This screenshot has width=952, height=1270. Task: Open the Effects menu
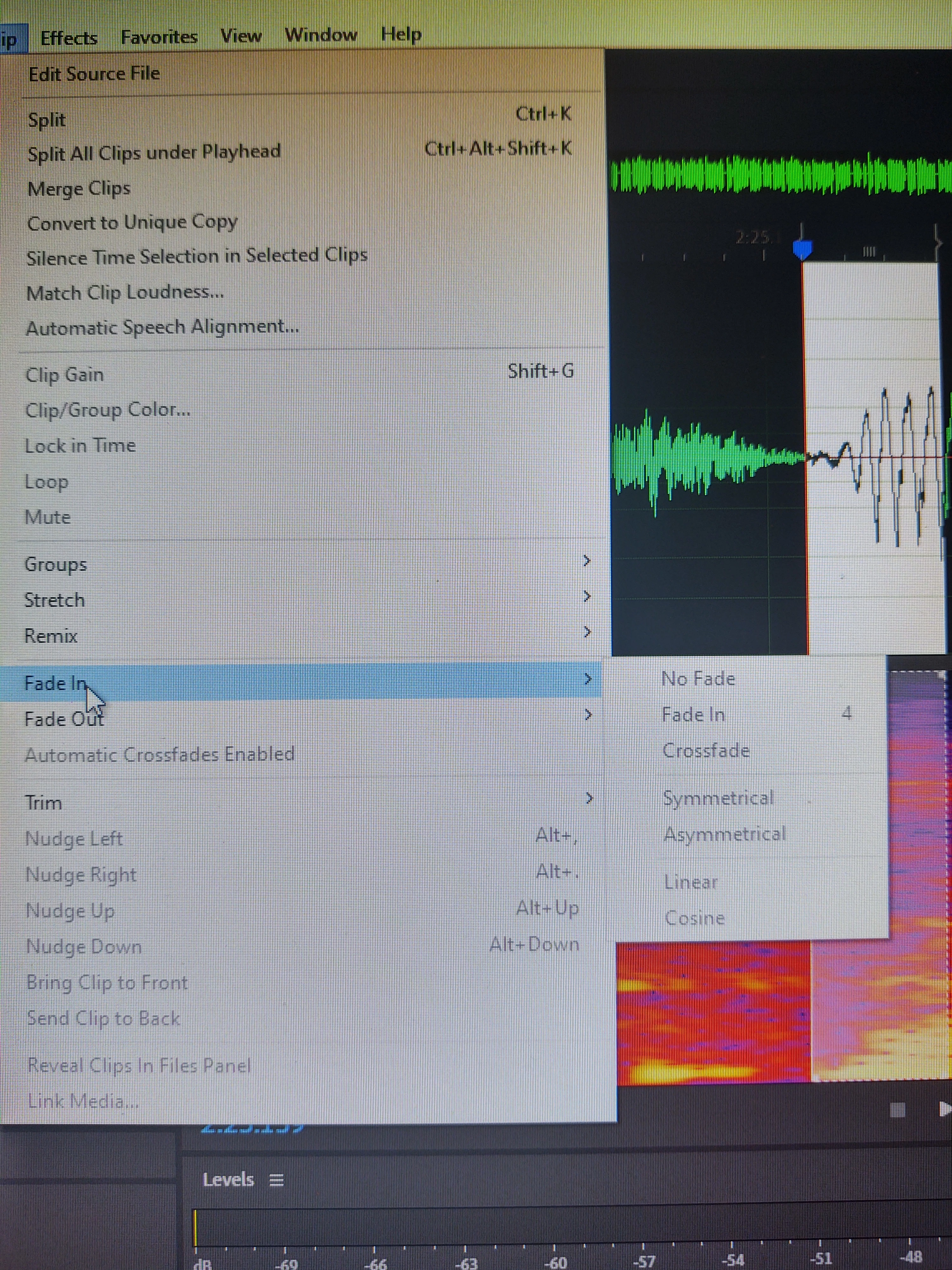pos(69,38)
